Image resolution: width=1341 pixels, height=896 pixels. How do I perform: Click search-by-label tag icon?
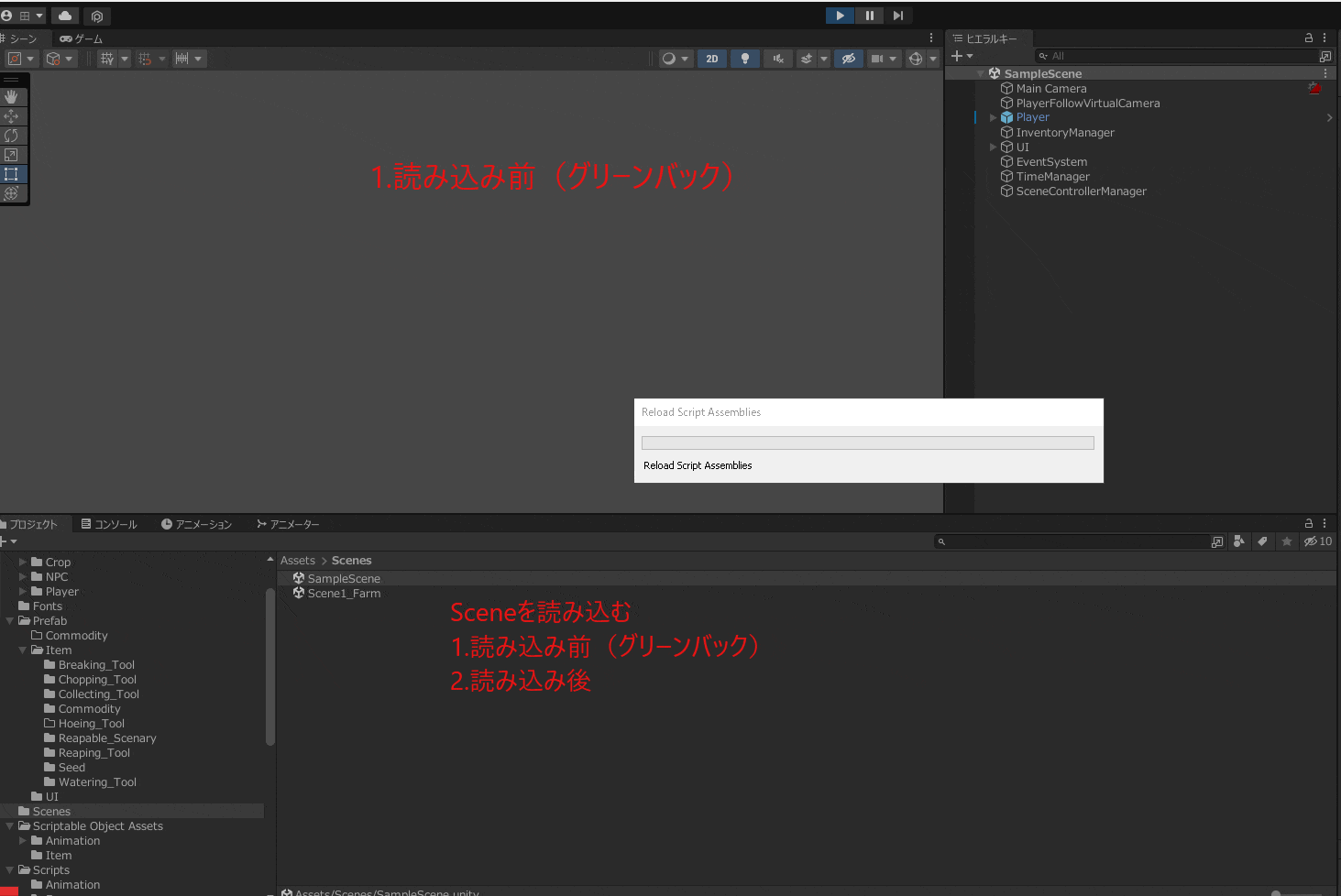point(1263,541)
